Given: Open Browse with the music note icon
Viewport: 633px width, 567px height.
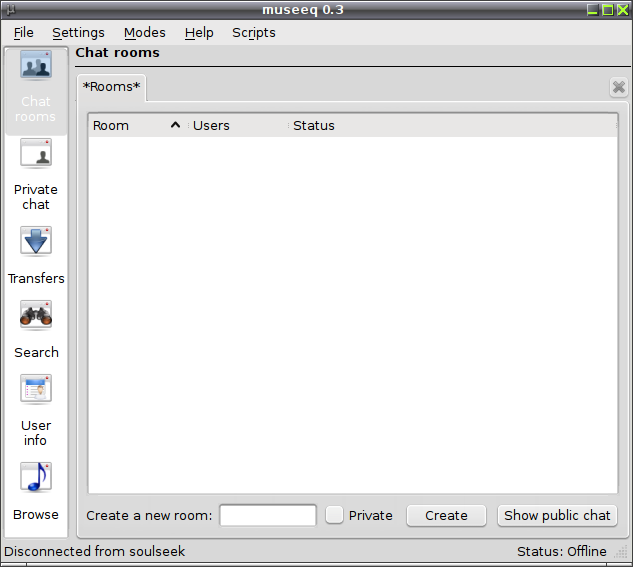Looking at the screenshot, I should (x=36, y=477).
